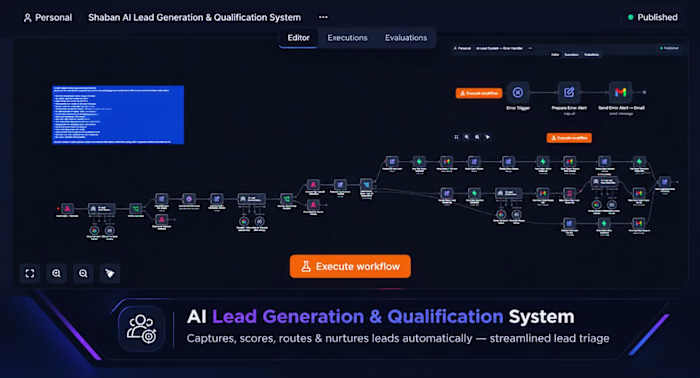Viewport: 700px width, 378px height.
Task: Tidy up nodes on the main canvas
Action: click(x=110, y=273)
